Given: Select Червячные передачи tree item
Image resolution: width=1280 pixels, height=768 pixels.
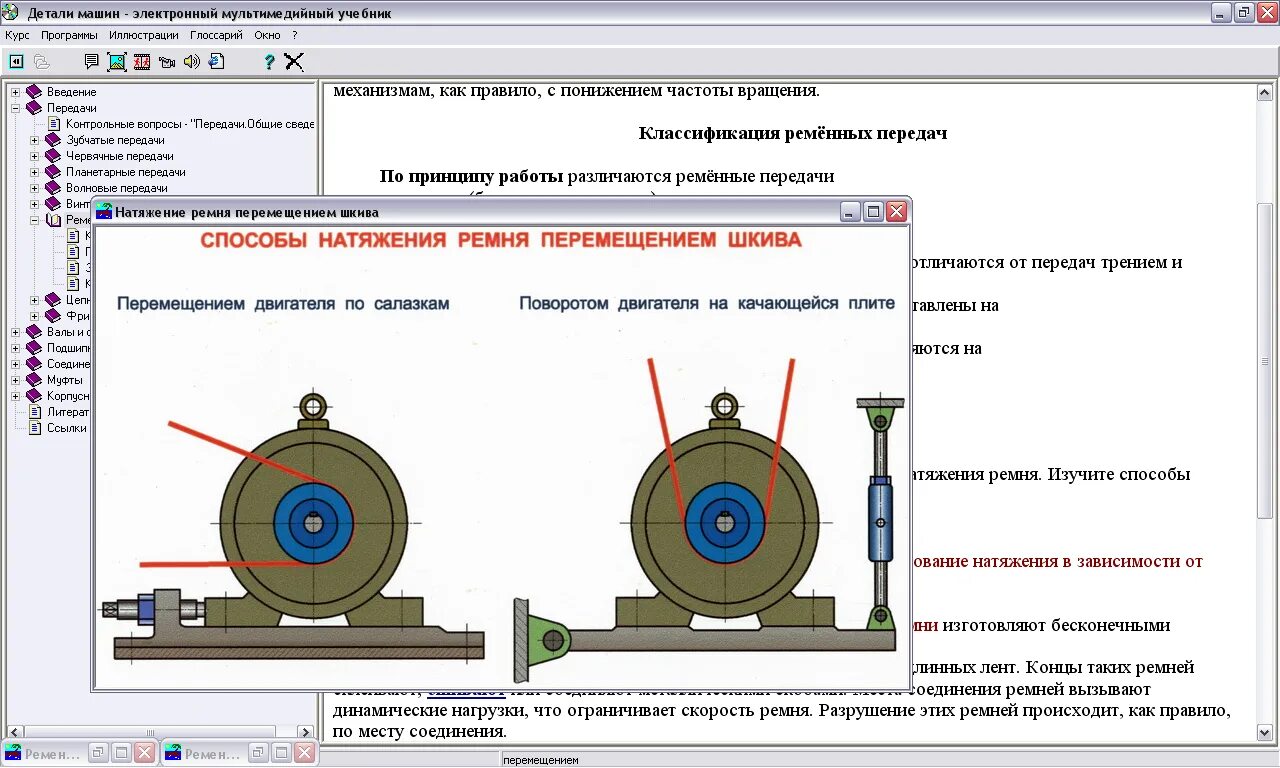Looking at the screenshot, I should [120, 156].
